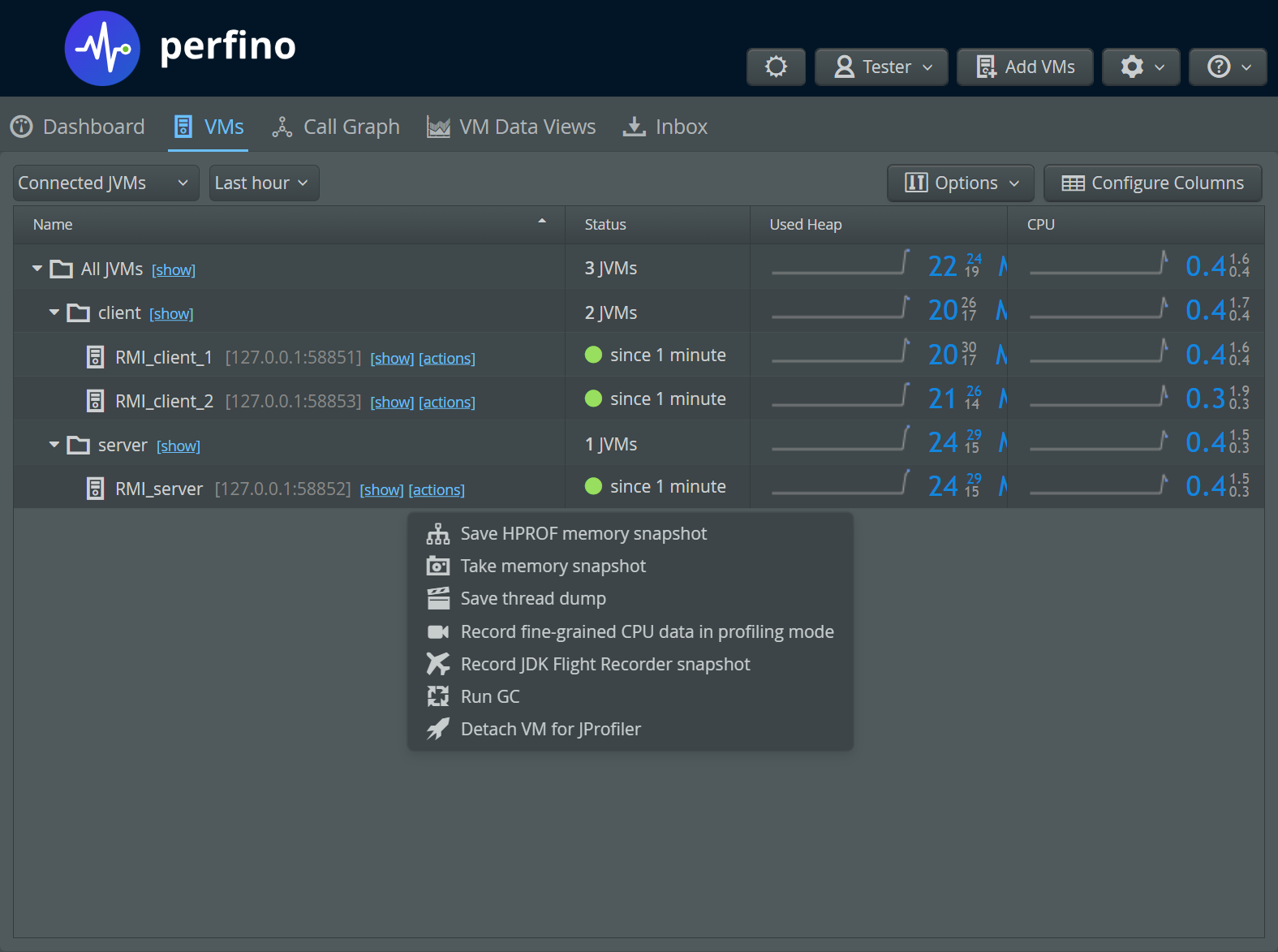Select Save HPROF memory snapshot menu item
The height and width of the screenshot is (952, 1278).
583,534
